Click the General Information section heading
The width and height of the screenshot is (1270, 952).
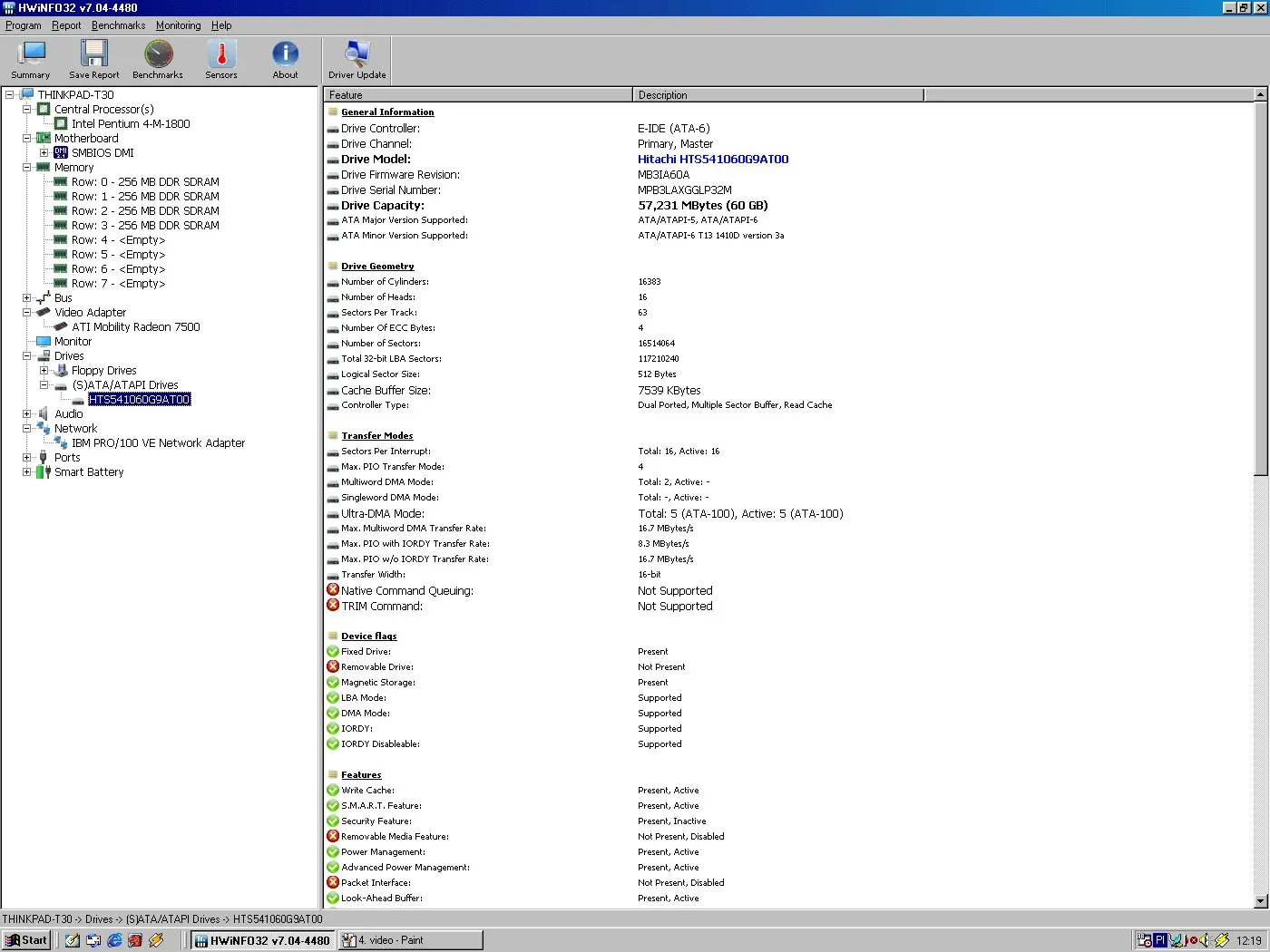coord(387,112)
